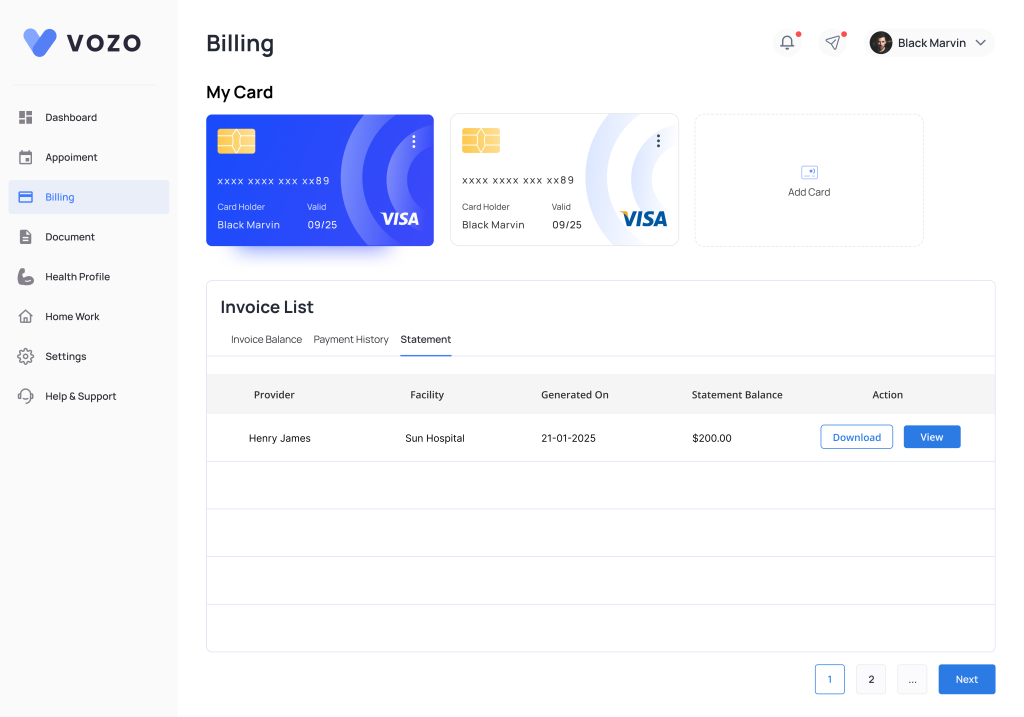
Task: Open the blue Visa card options menu
Action: click(414, 142)
